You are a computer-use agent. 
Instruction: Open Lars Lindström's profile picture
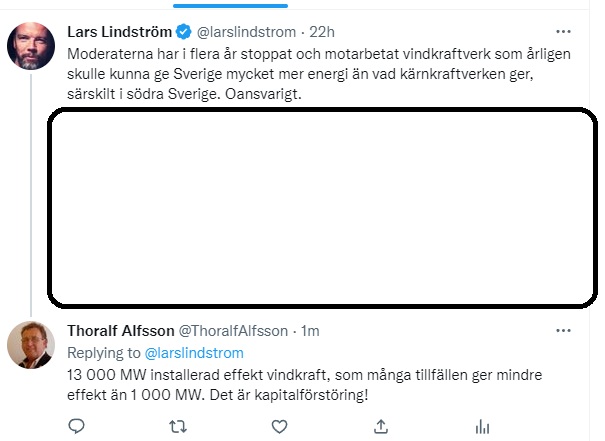point(31,46)
